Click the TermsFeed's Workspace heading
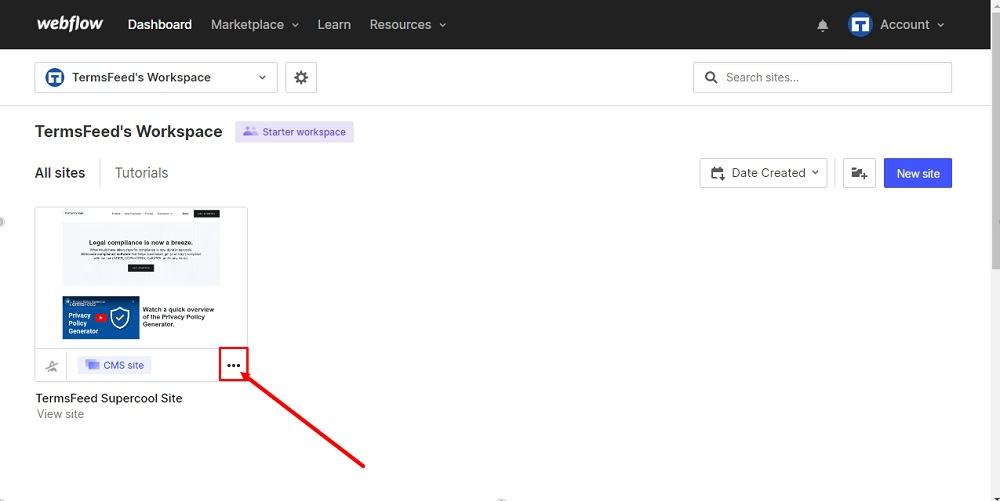1000x501 pixels. pos(129,131)
